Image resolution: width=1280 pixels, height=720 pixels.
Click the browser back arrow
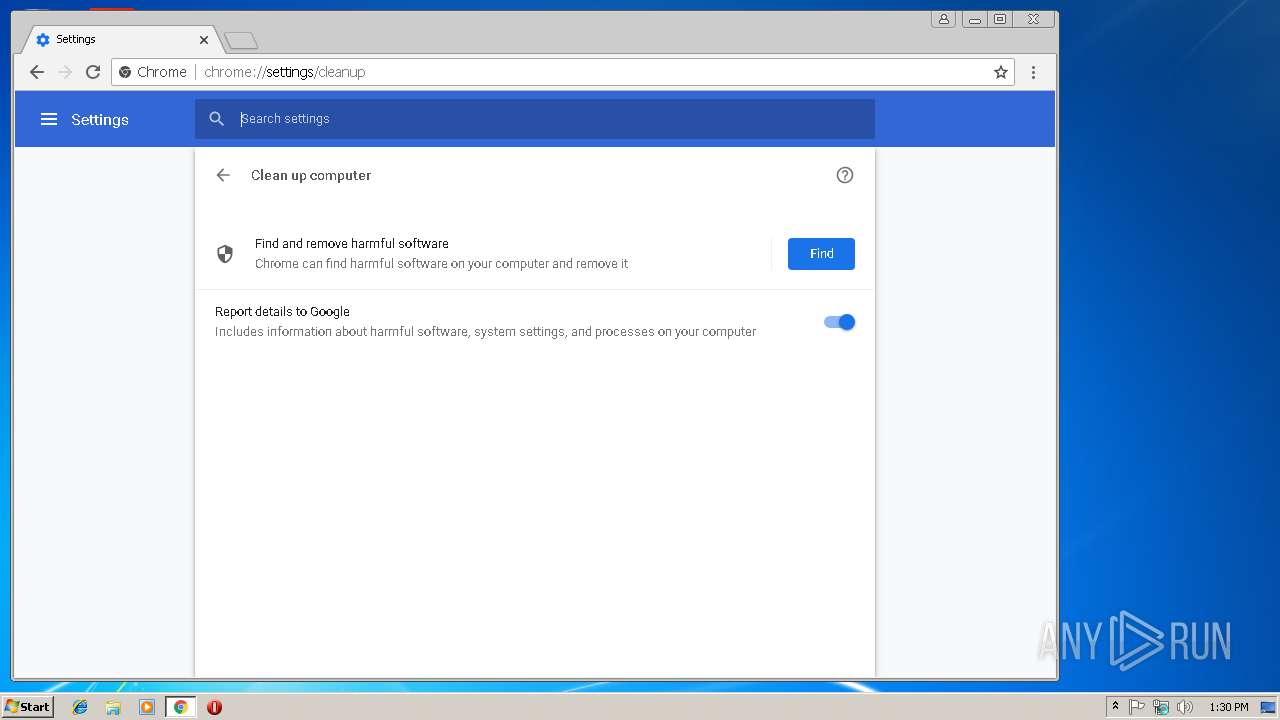[37, 72]
